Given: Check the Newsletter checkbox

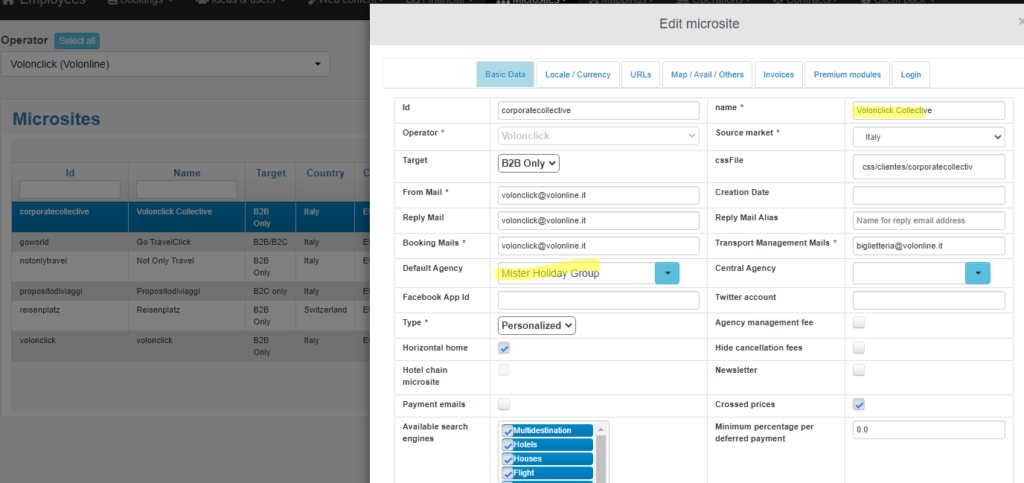Looking at the screenshot, I should [x=859, y=370].
